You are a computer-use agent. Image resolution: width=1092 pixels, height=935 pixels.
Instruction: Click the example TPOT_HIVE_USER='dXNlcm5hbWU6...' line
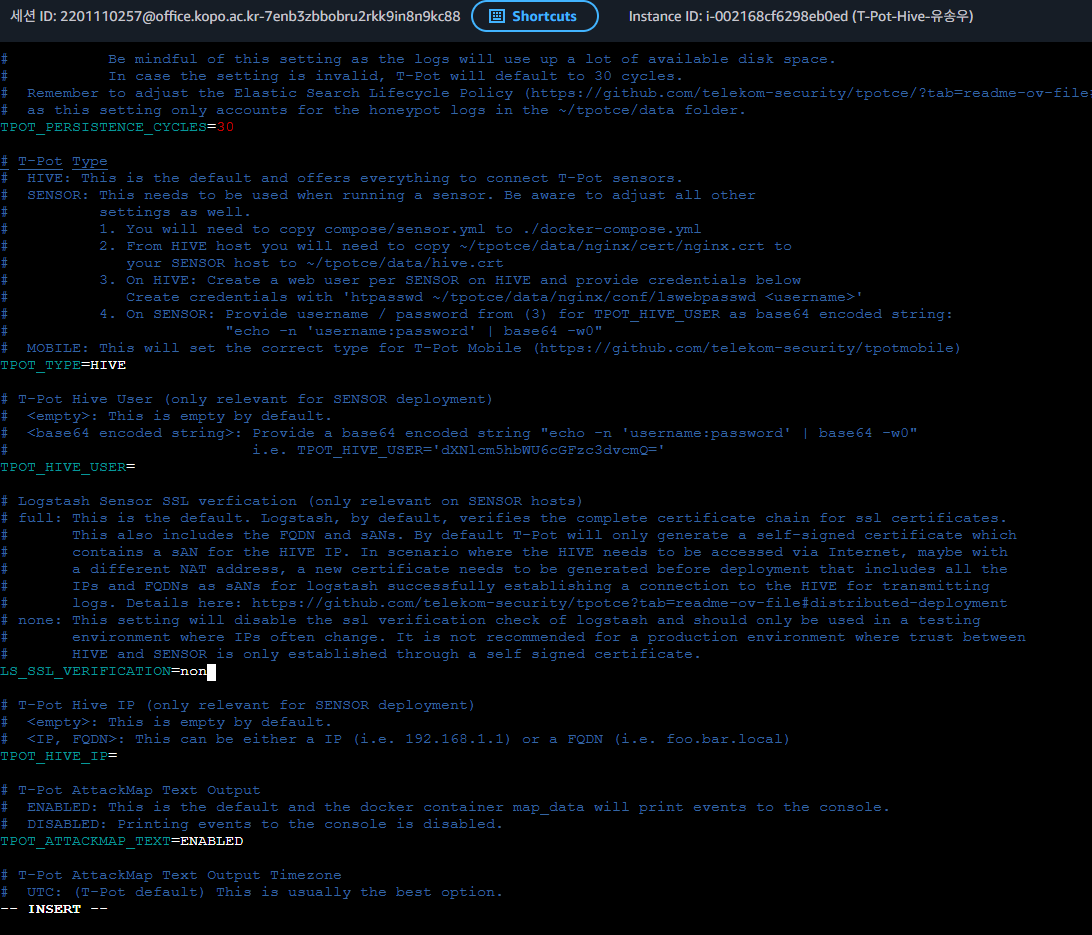coord(333,450)
